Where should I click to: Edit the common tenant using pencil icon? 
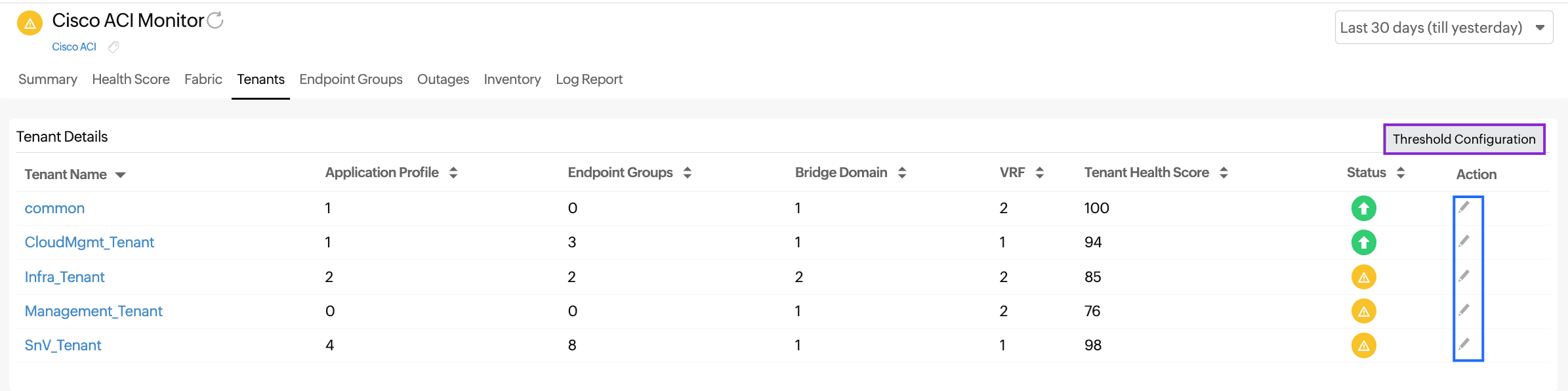coord(1464,207)
